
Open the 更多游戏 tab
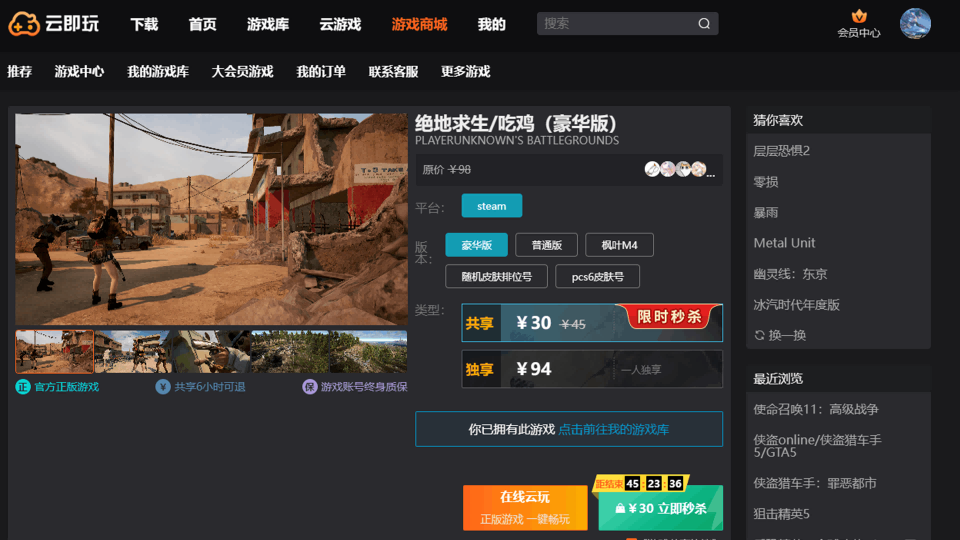pyautogui.click(x=466, y=72)
